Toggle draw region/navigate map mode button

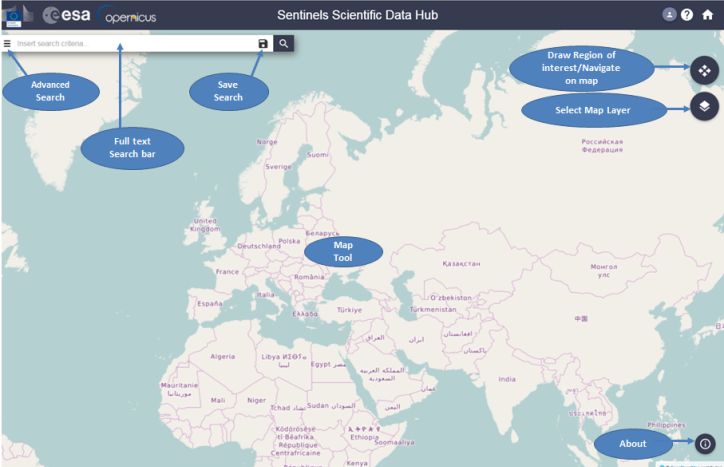tap(704, 71)
